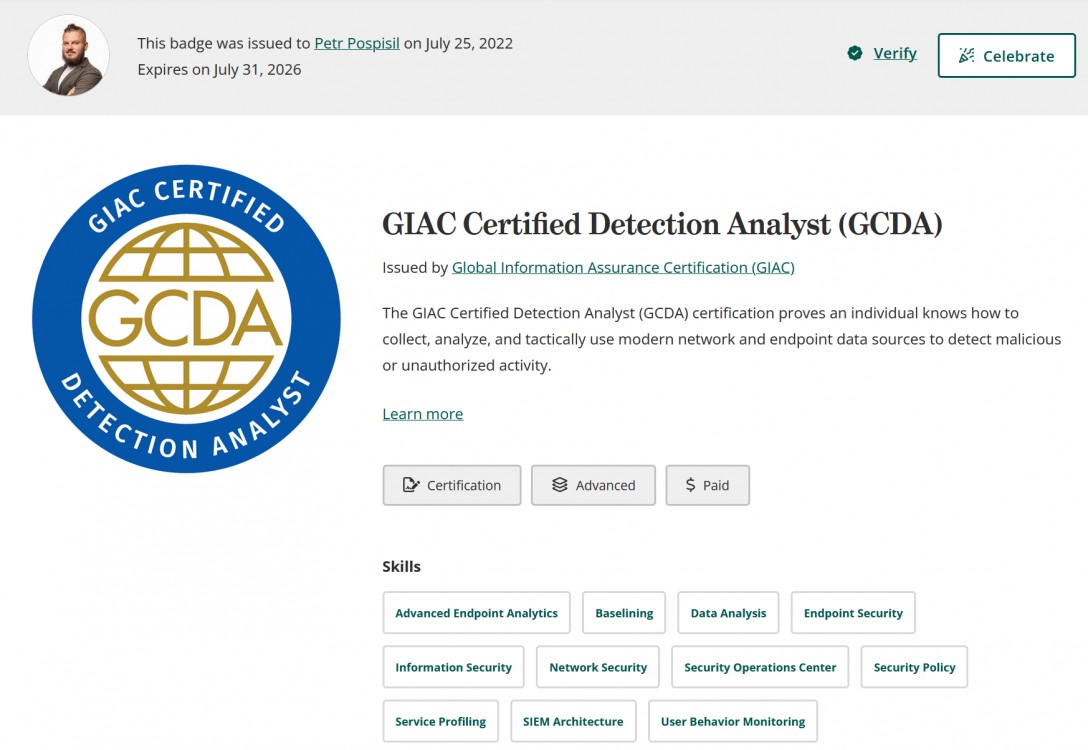The width and height of the screenshot is (1088, 750).
Task: Select the Network Security skill tag
Action: click(x=598, y=667)
